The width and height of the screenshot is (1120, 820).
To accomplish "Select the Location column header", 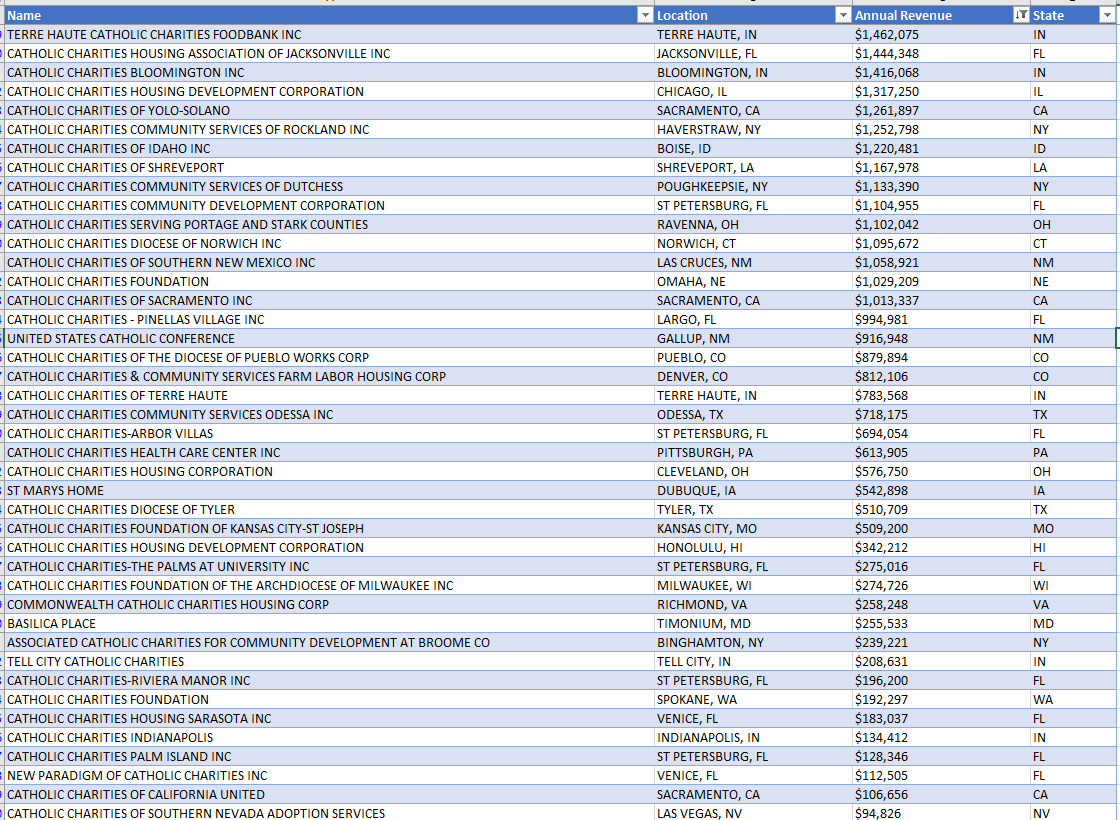I will point(753,16).
